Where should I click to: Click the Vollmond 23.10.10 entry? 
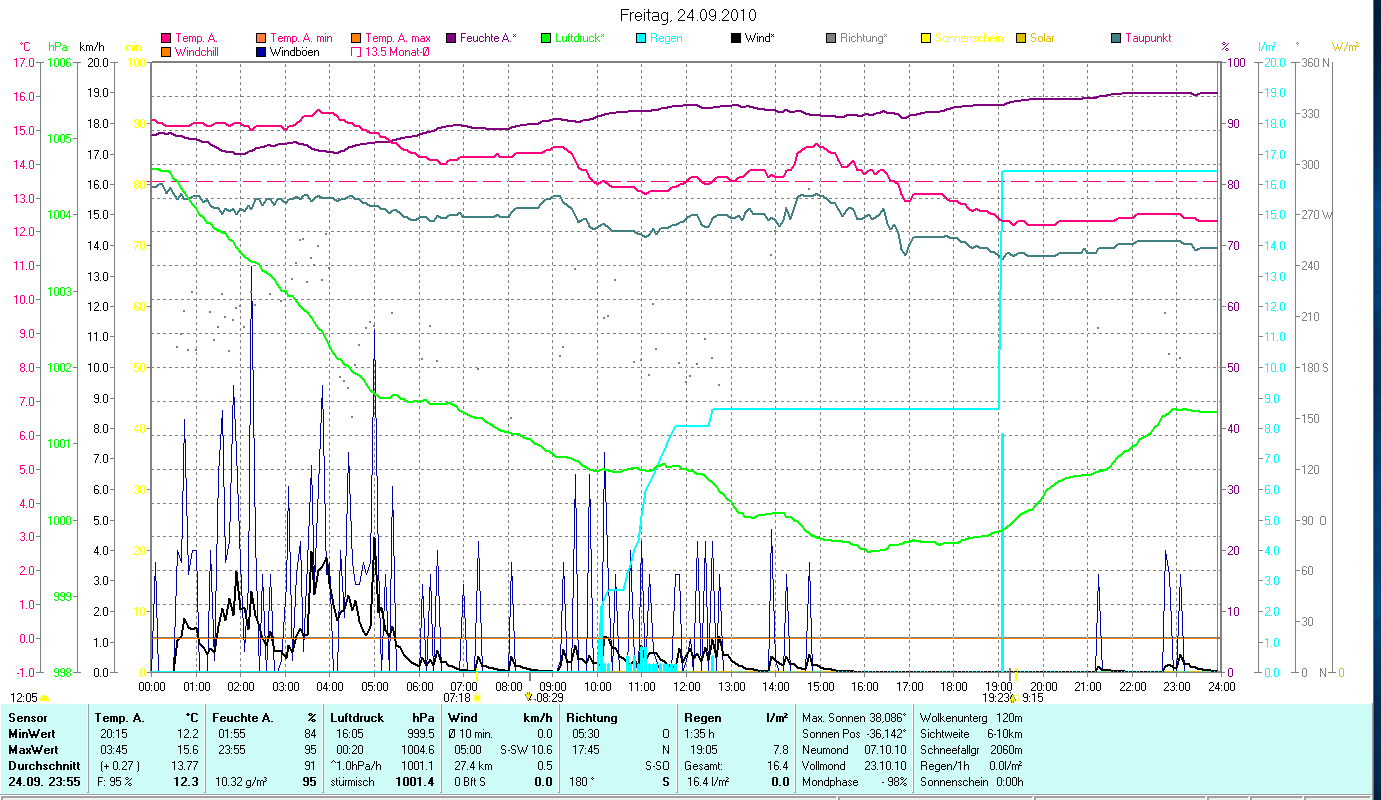click(854, 766)
